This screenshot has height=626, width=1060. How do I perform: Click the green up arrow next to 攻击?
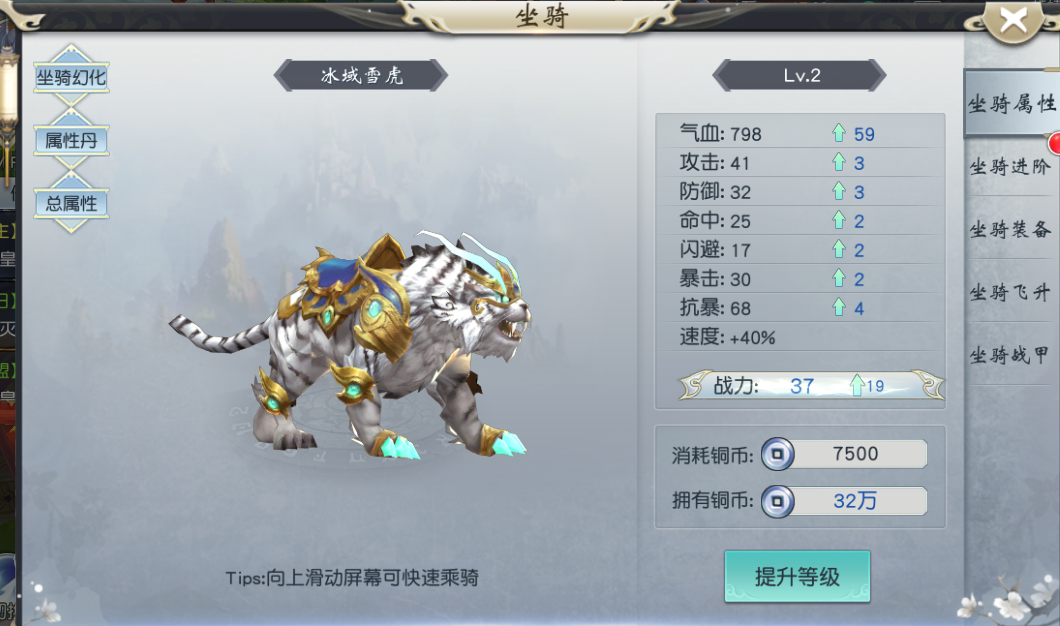click(839, 162)
